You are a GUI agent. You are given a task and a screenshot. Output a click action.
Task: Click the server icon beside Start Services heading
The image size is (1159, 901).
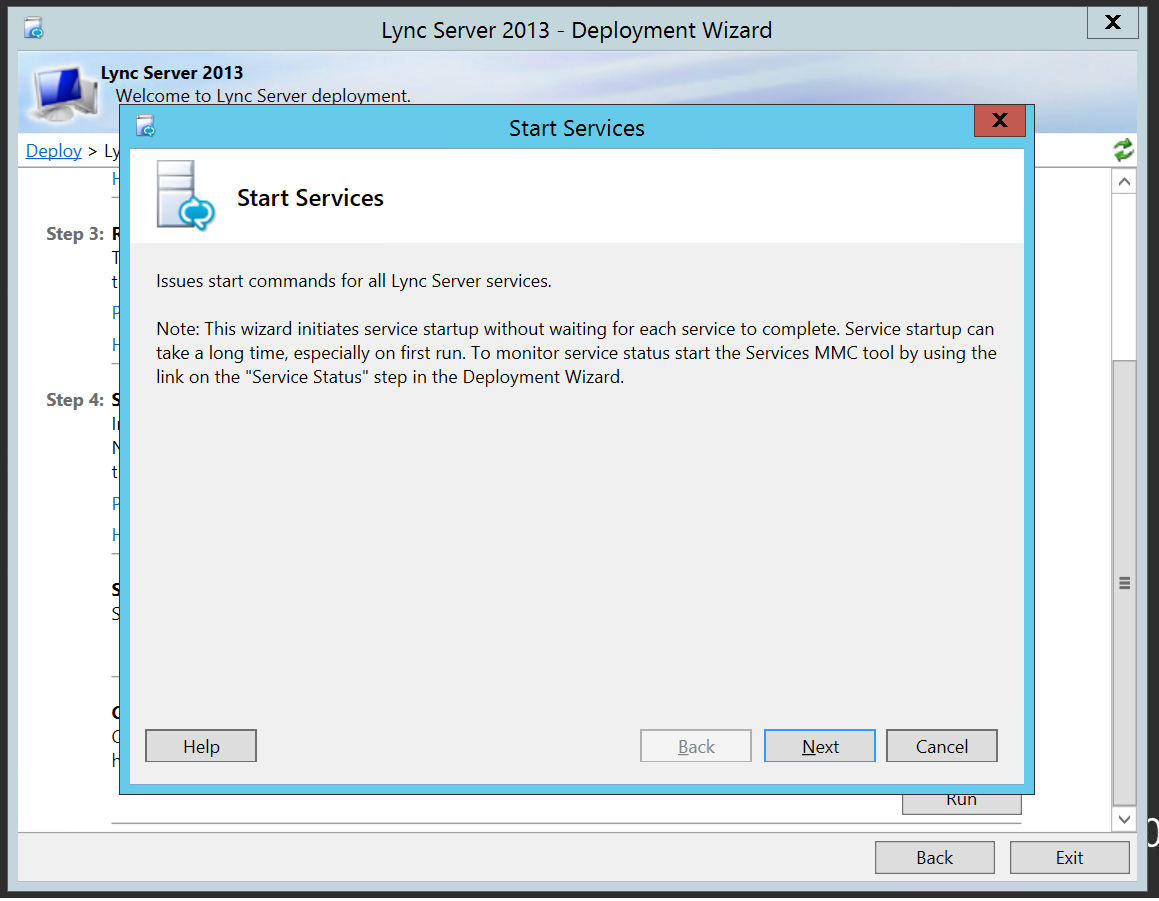186,195
